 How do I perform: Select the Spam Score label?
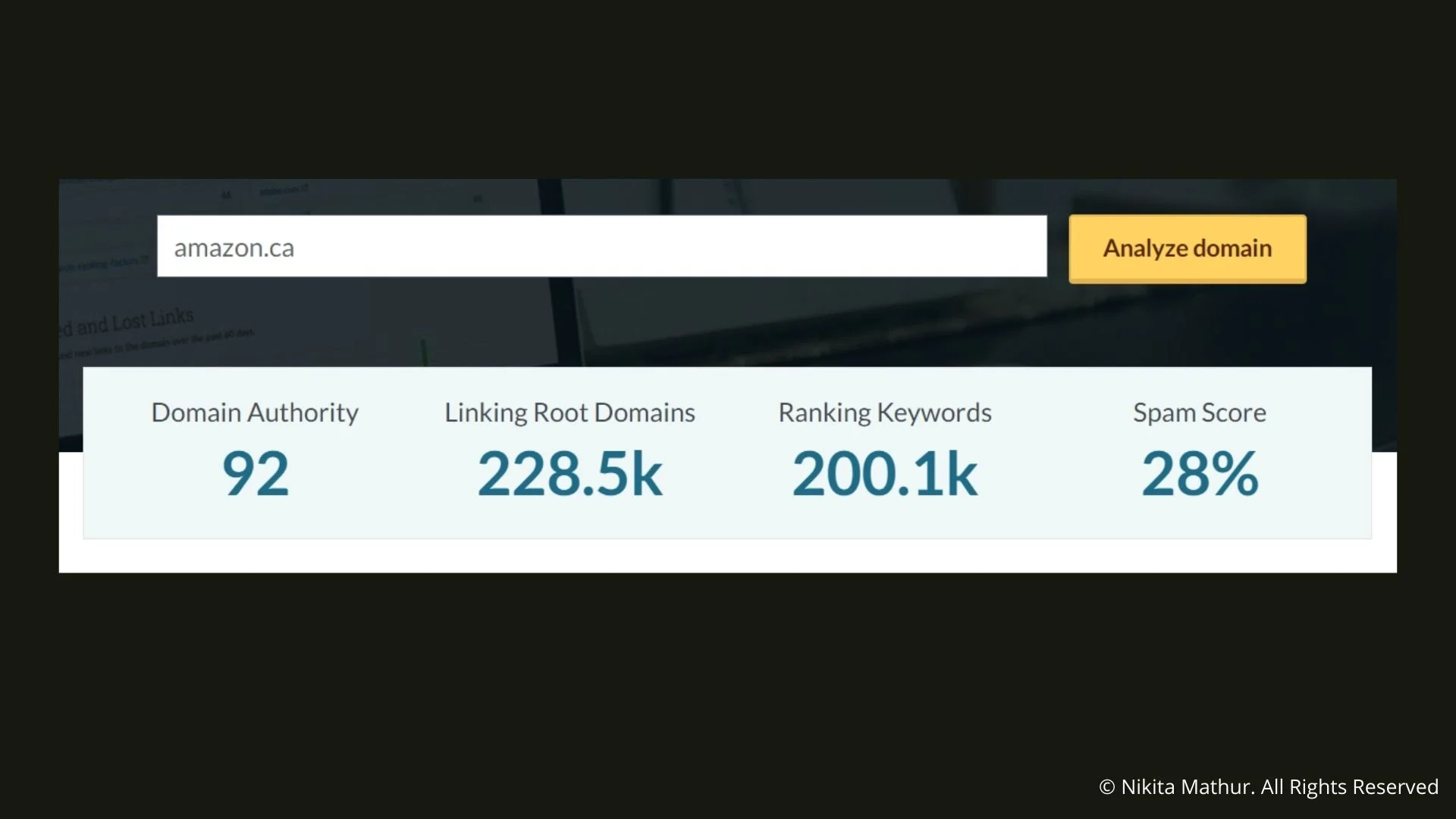(1200, 413)
